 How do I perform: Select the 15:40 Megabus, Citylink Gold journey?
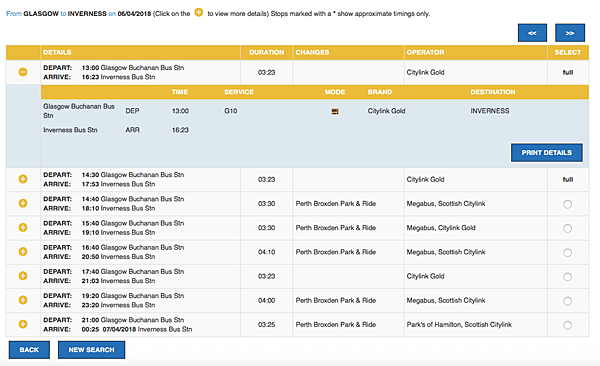(x=567, y=228)
